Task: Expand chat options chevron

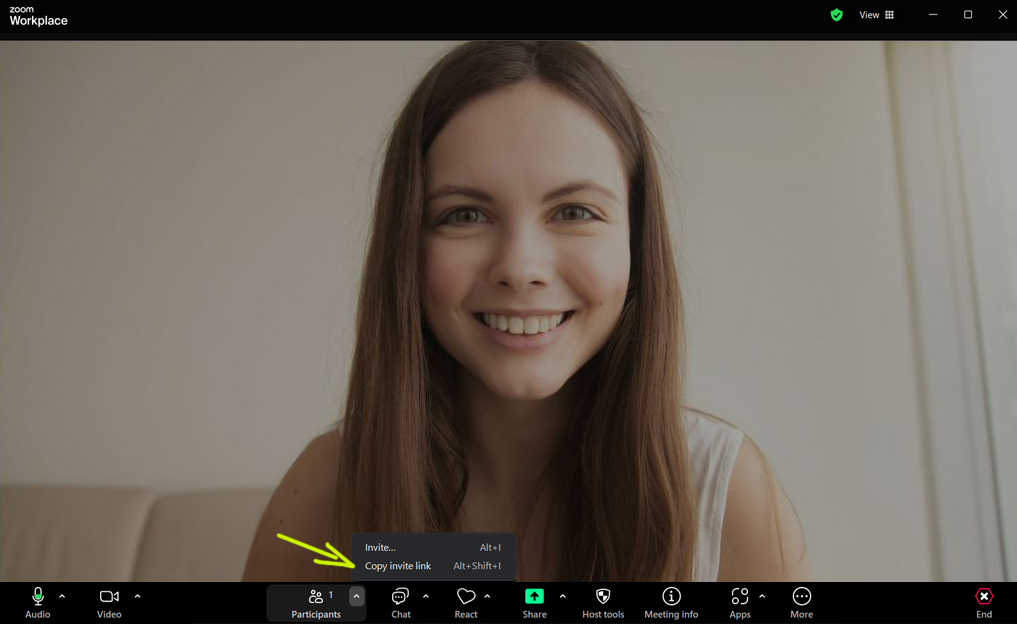Action: (426, 597)
